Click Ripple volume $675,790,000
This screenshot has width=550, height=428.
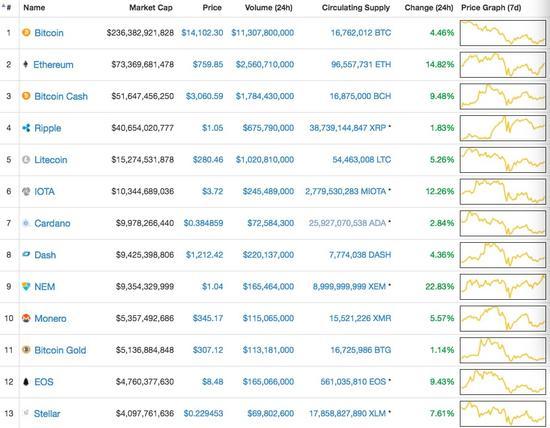click(268, 128)
